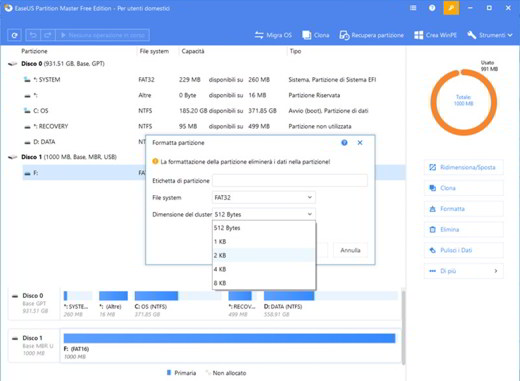
Task: Click the Annulla button
Action: click(350, 250)
